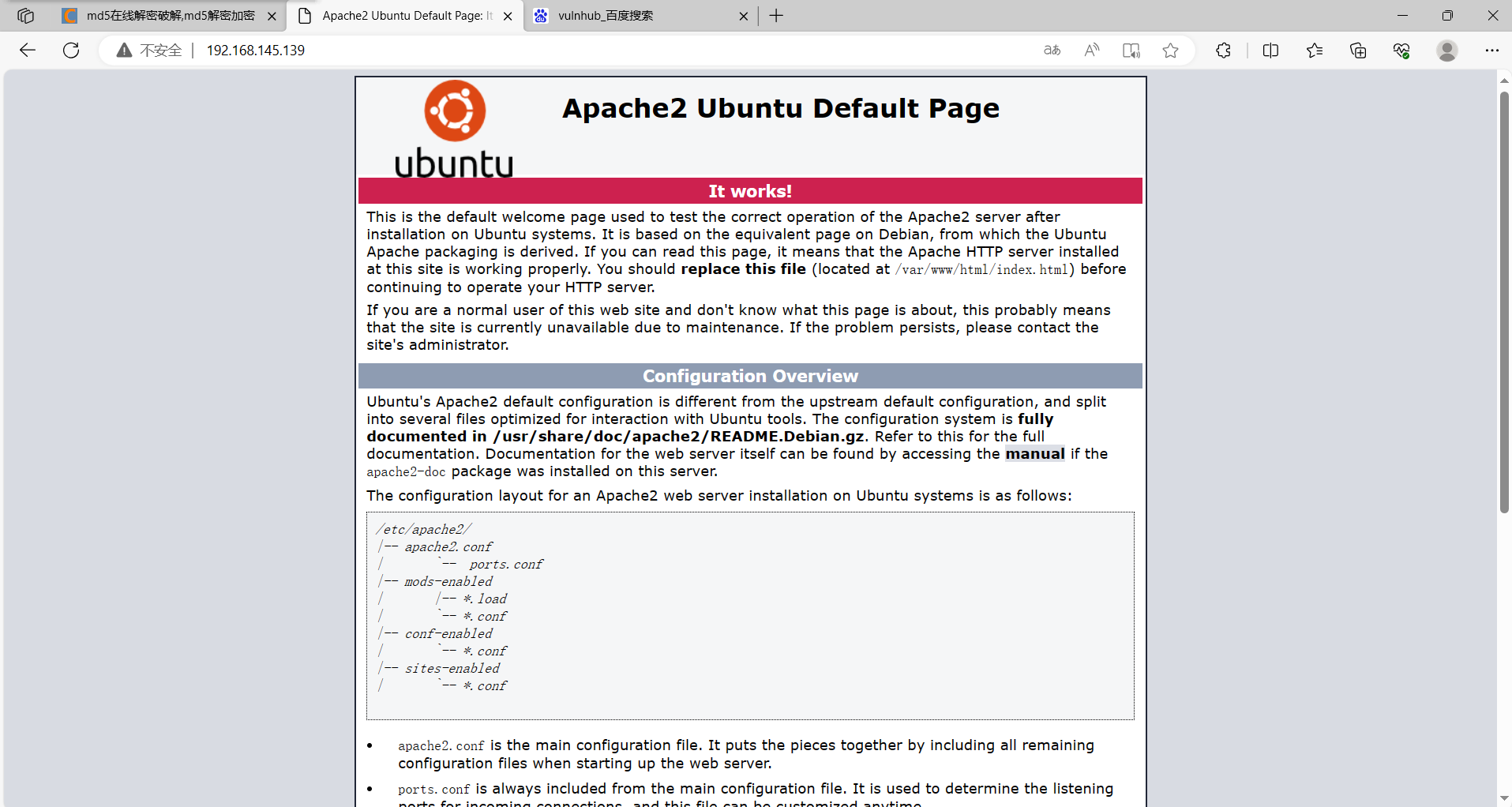Open immersive reader icon
The height and width of the screenshot is (807, 1512).
[1131, 51]
